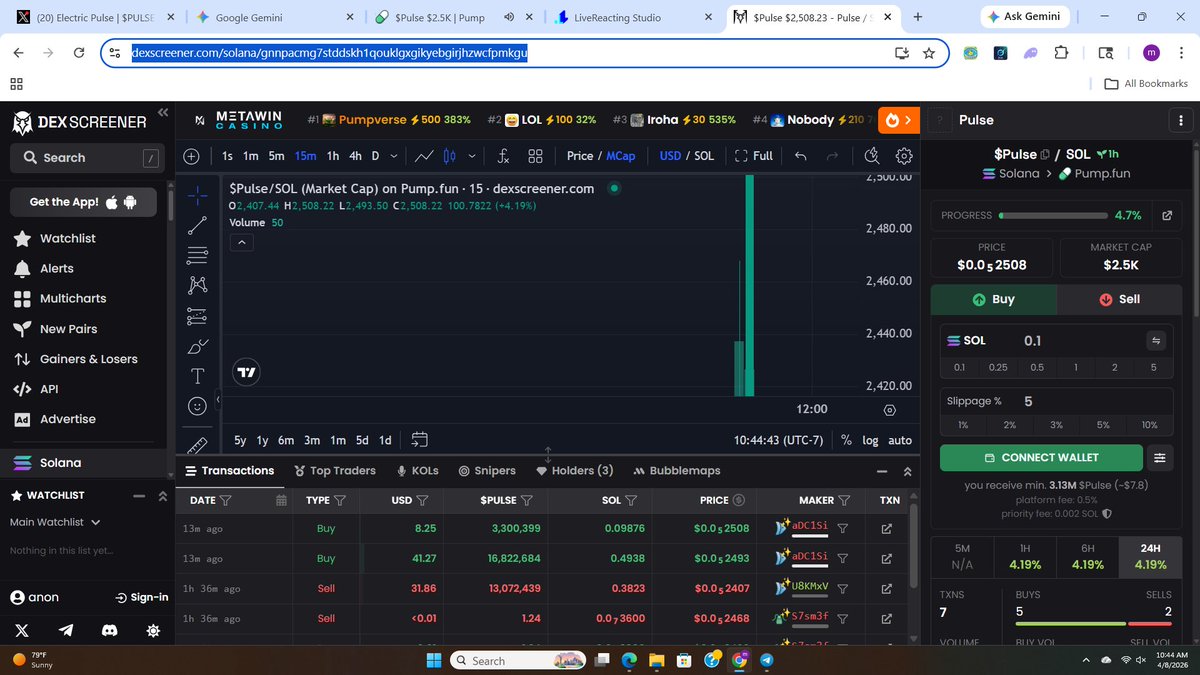Open the Windows Start menu
The width and height of the screenshot is (1200, 675).
[434, 660]
